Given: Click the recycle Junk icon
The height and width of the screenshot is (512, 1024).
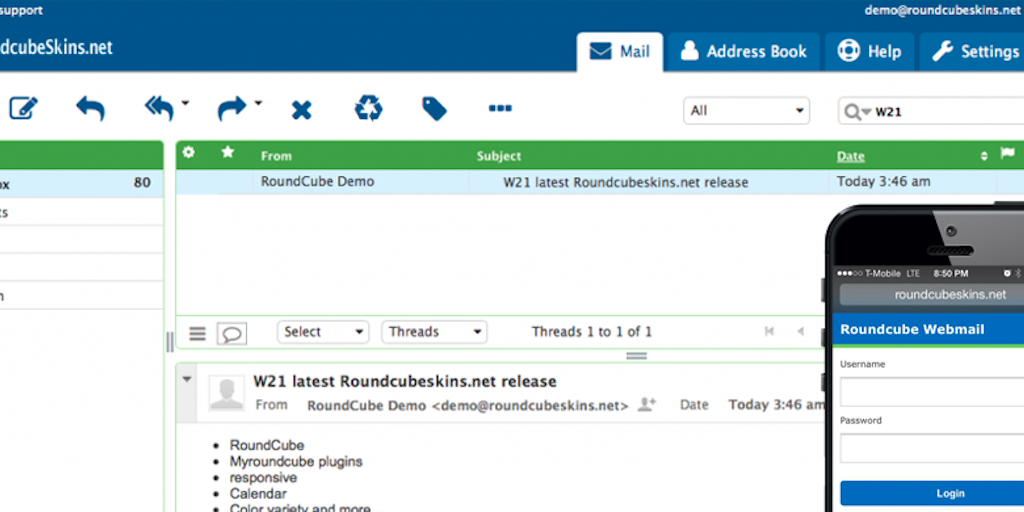Looking at the screenshot, I should pos(368,108).
